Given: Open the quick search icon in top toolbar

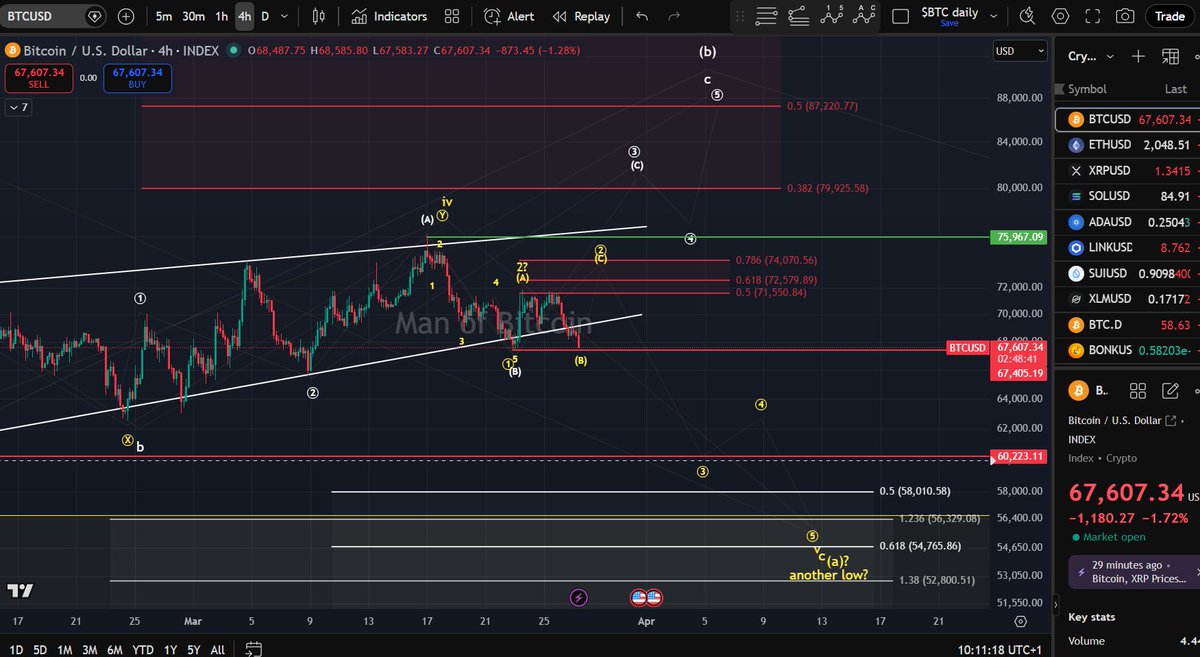Looking at the screenshot, I should (x=1029, y=17).
